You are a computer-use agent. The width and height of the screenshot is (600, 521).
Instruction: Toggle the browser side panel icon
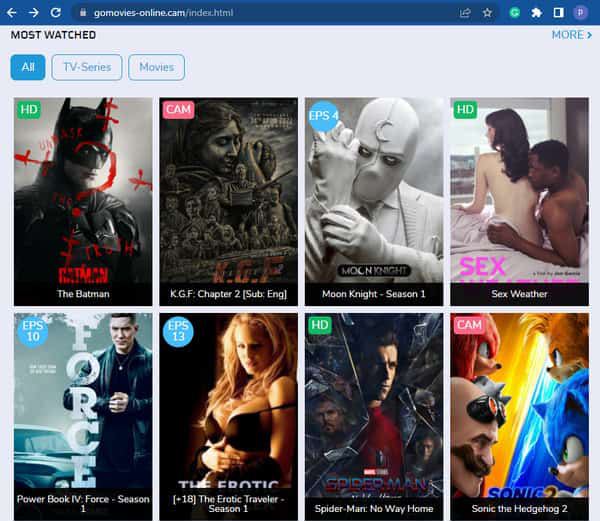[x=558, y=13]
